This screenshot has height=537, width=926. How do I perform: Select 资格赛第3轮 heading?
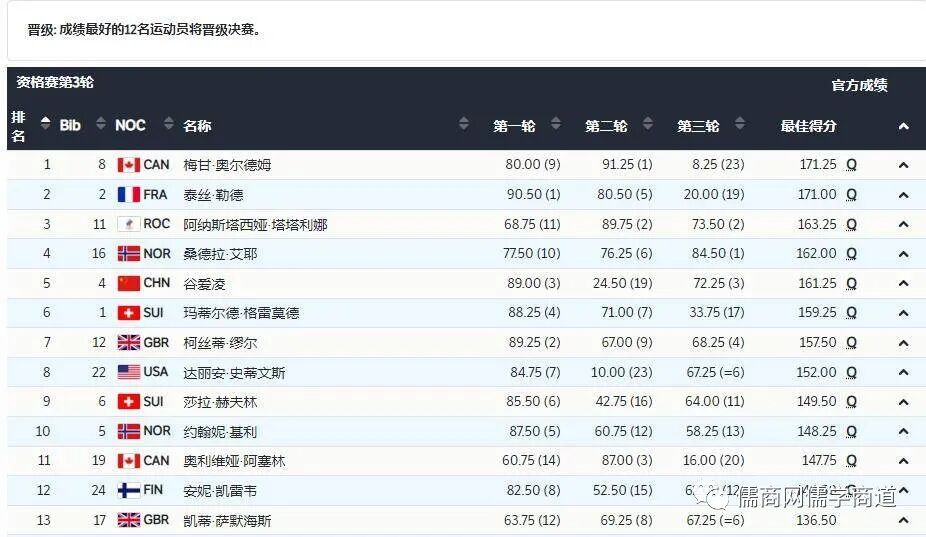tap(55, 82)
